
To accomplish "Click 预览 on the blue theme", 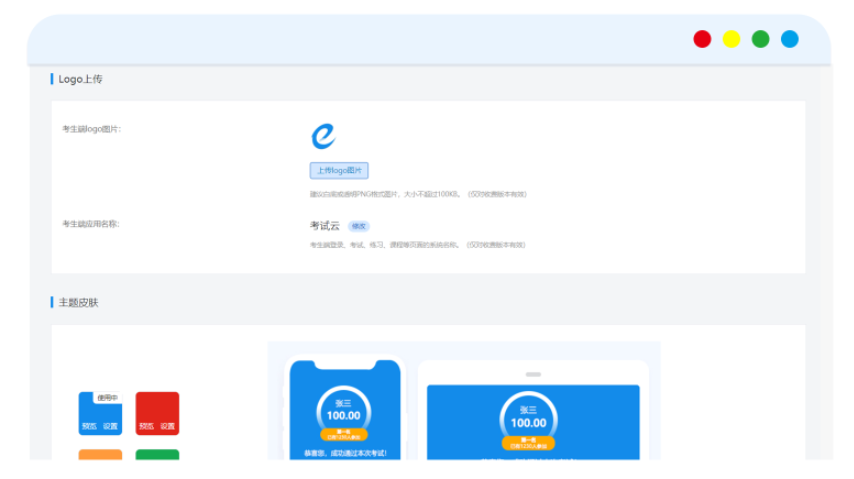I will pos(89,426).
